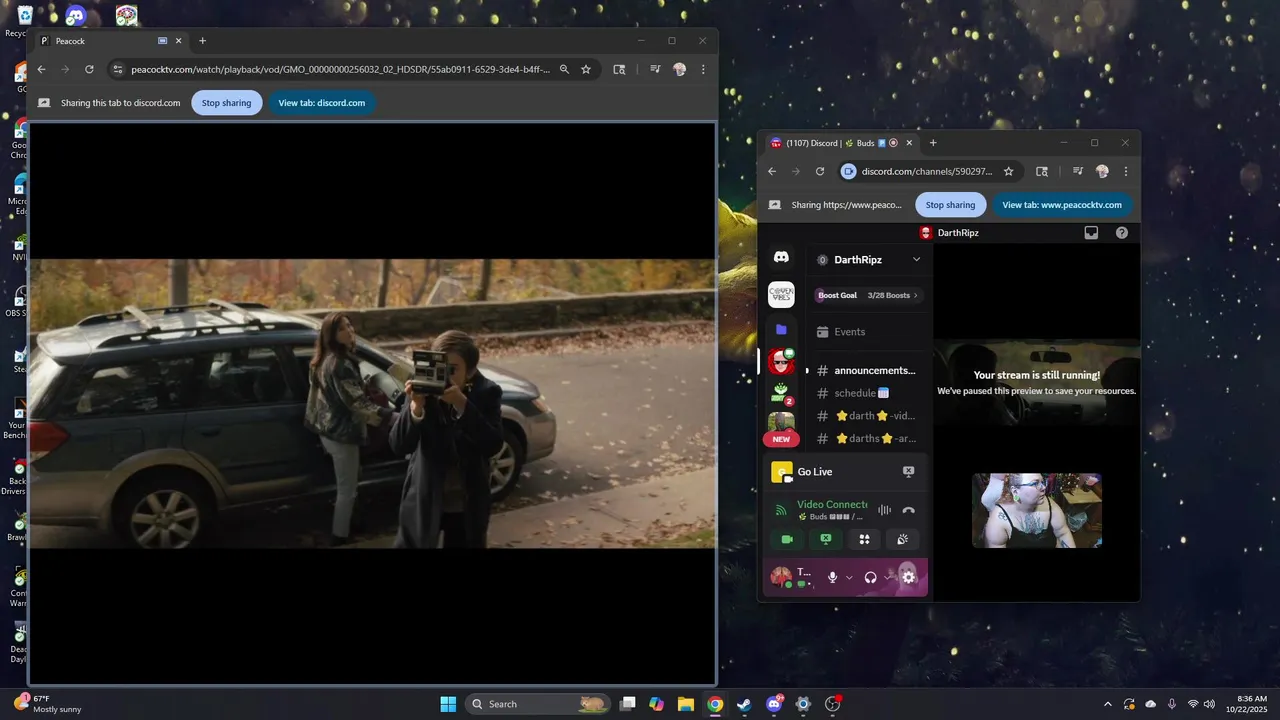The height and width of the screenshot is (720, 1280).
Task: Open Discord help question mark icon
Action: point(1122,232)
